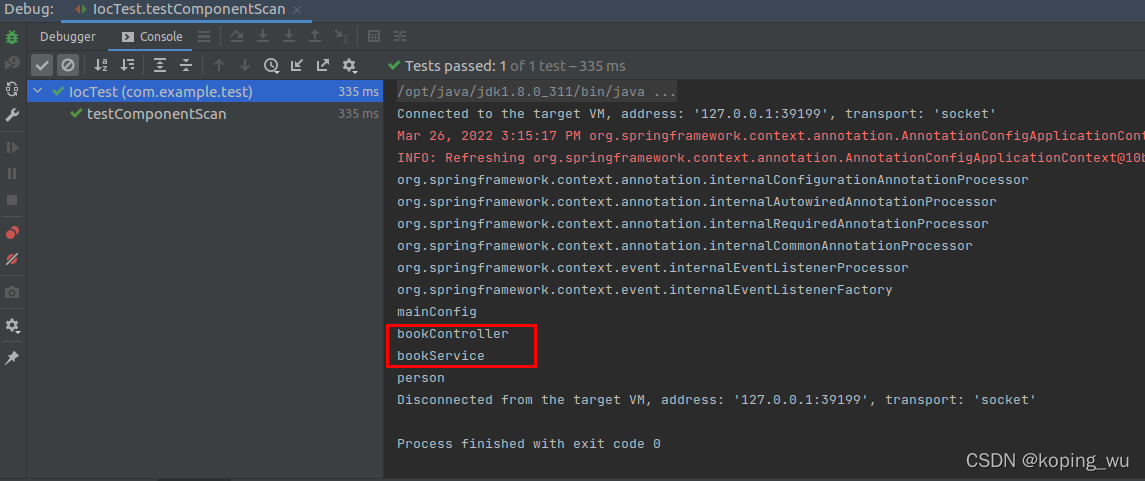Click Previous Failed Test up arrow
Viewport: 1145px width, 481px height.
218,65
